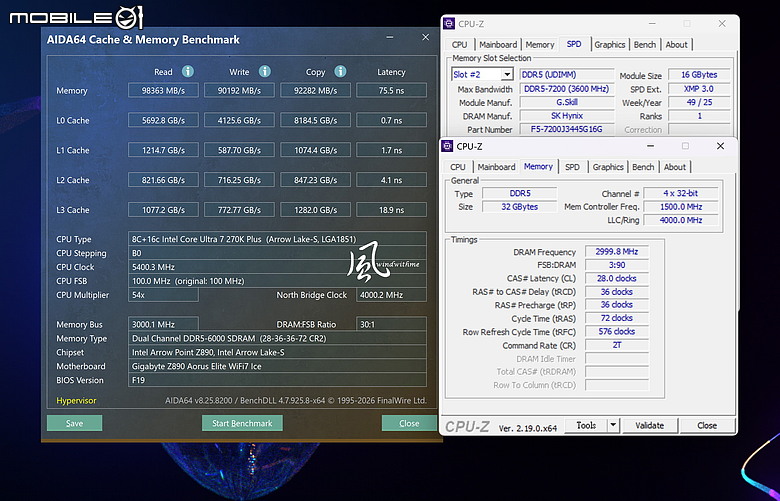Screen dimensions: 780x501
Task: Close front CPU-Z window with X
Action: click(720, 146)
